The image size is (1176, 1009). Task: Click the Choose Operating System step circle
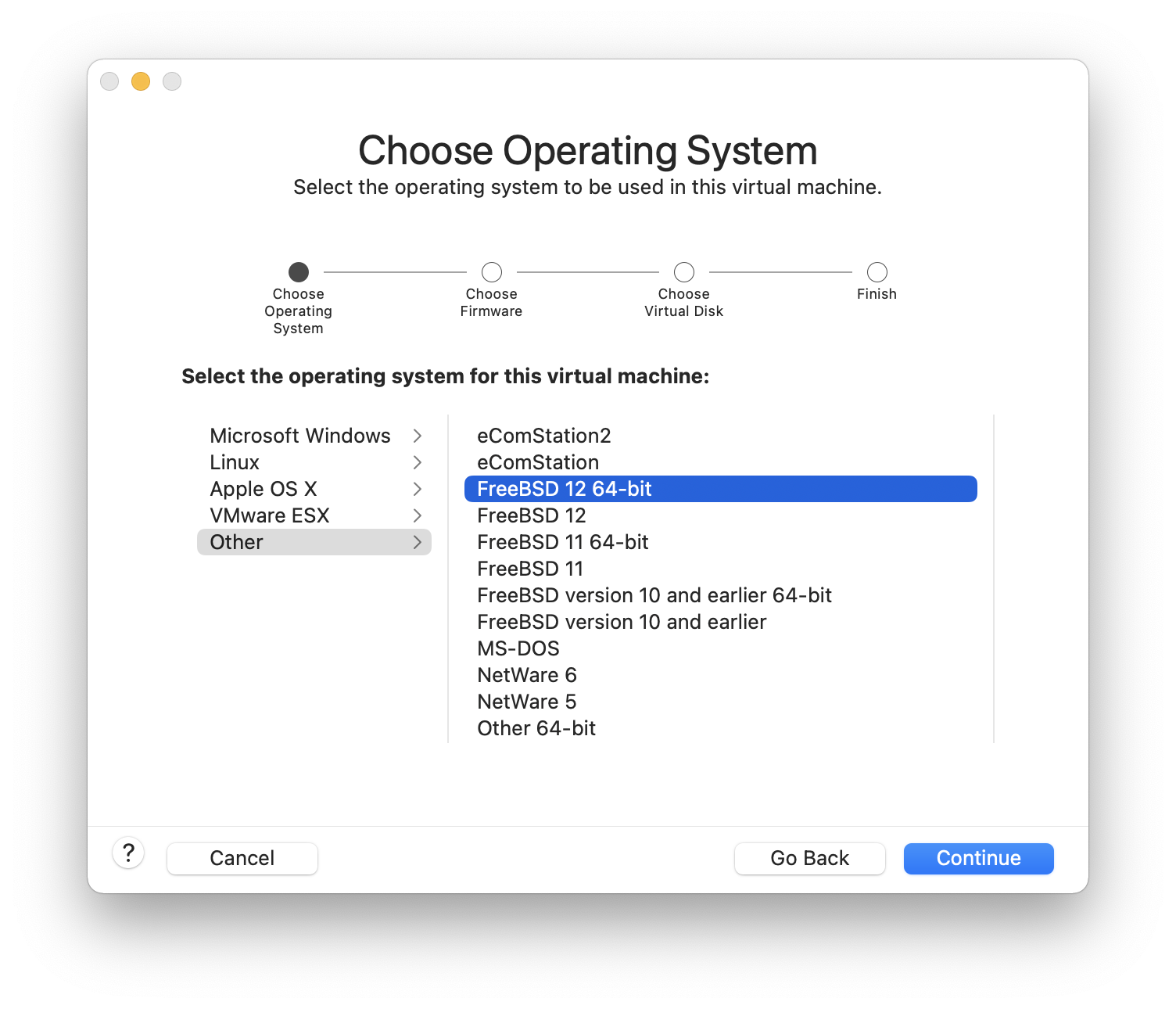point(299,272)
